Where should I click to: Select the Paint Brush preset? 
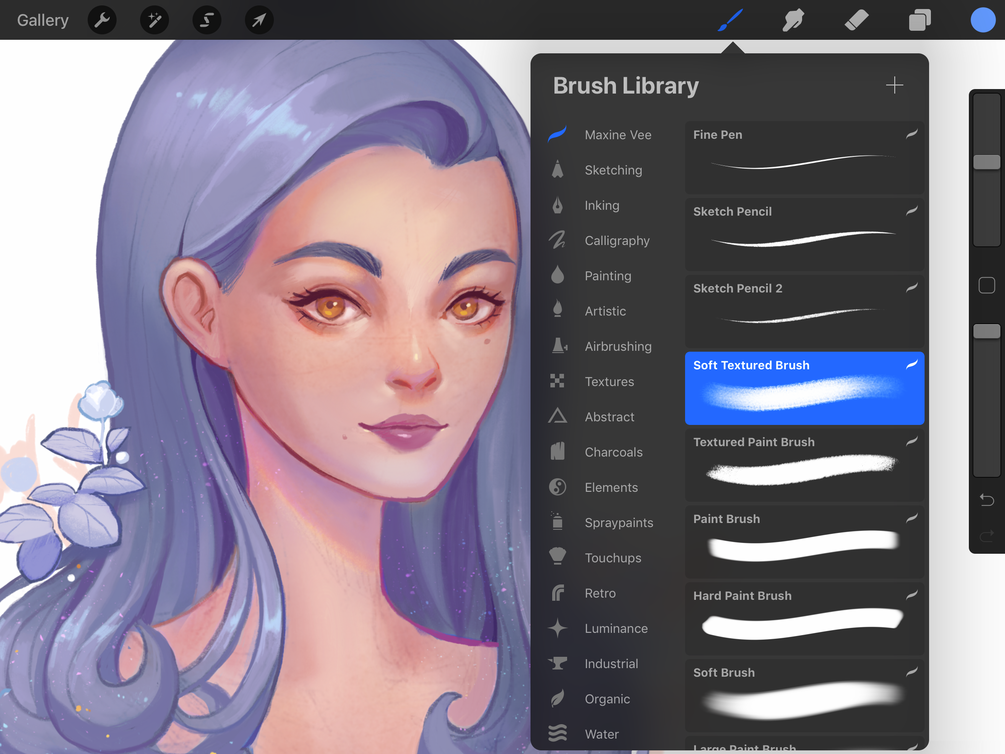point(804,542)
